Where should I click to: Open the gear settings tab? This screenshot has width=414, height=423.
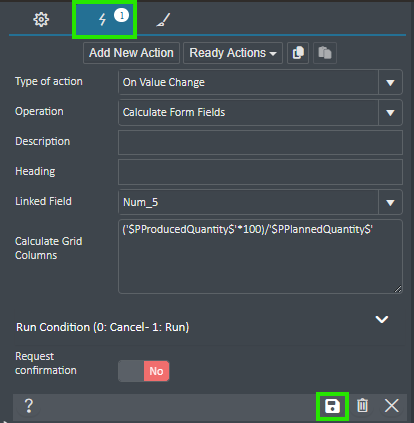[x=41, y=19]
